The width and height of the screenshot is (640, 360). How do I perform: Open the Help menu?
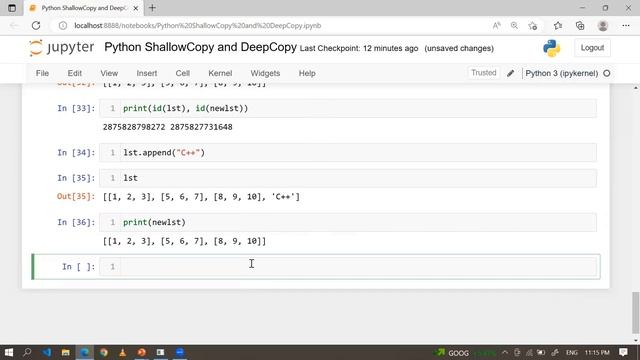[307, 73]
